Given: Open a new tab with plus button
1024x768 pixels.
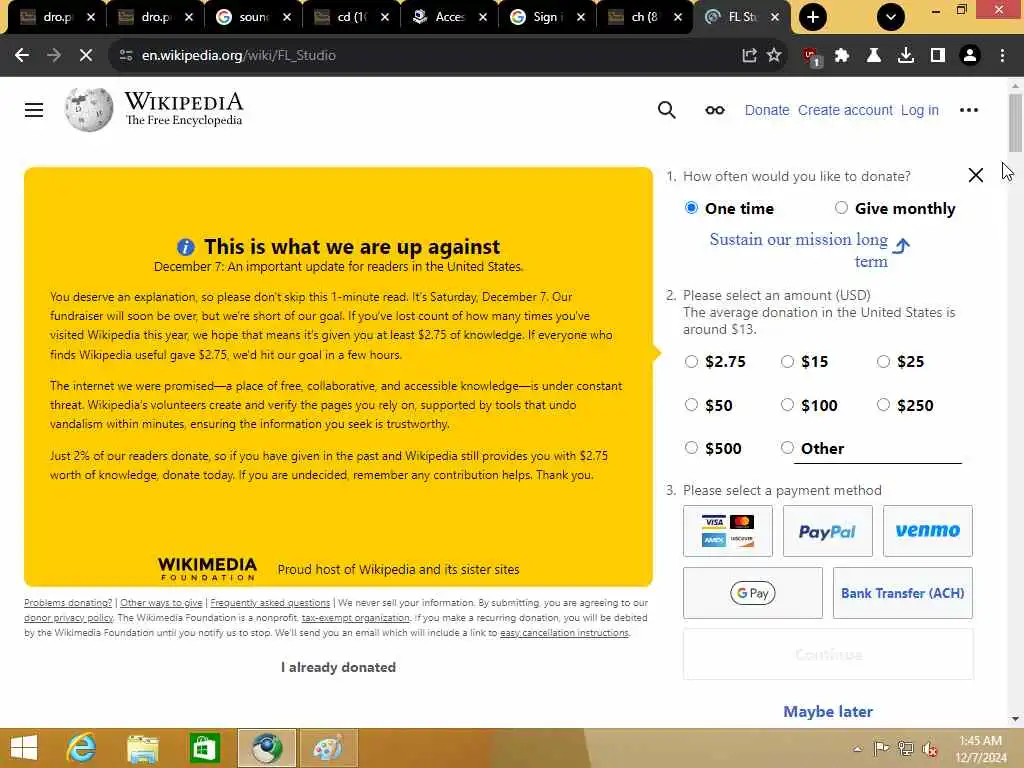Looking at the screenshot, I should (x=812, y=17).
